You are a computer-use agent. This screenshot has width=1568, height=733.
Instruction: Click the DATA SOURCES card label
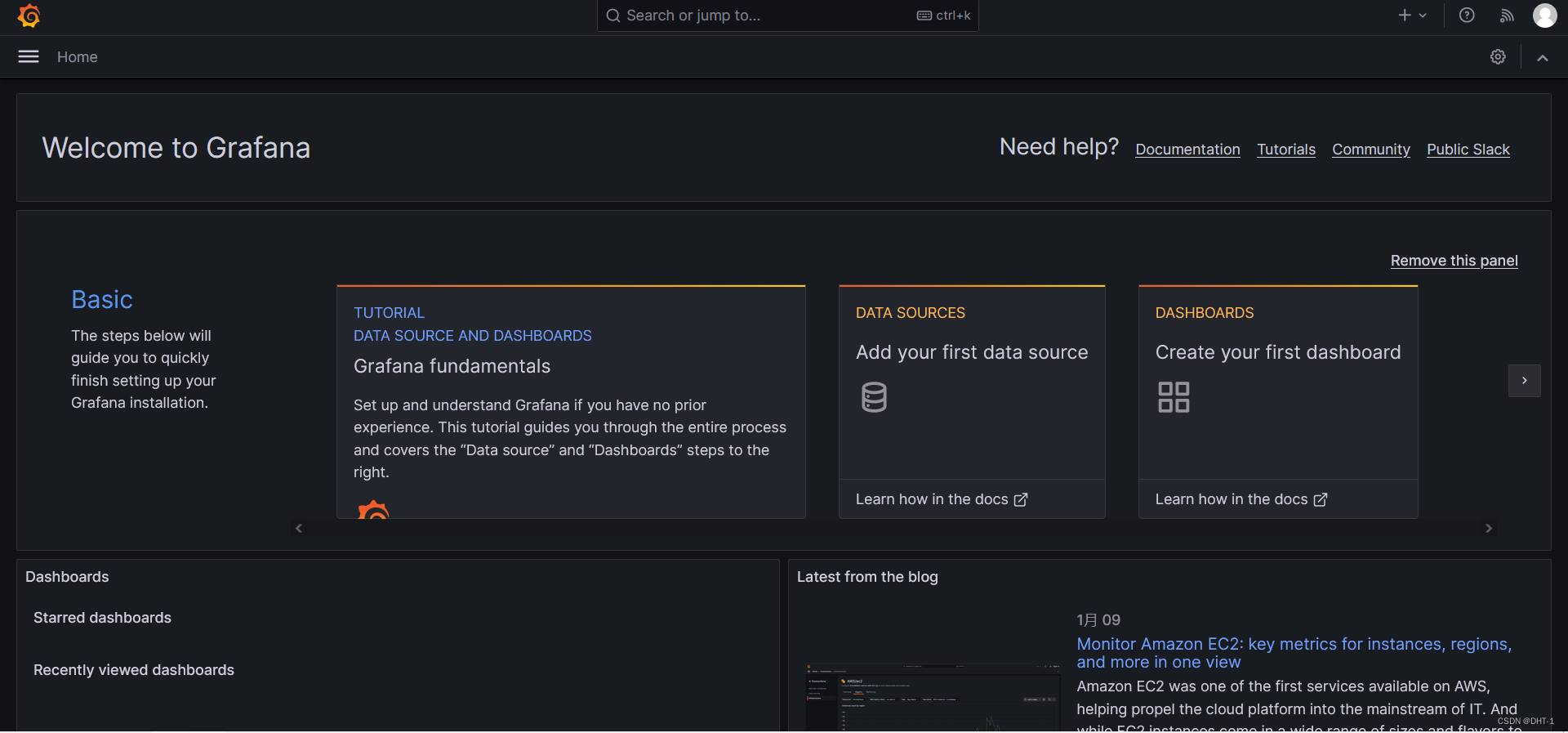pos(911,313)
